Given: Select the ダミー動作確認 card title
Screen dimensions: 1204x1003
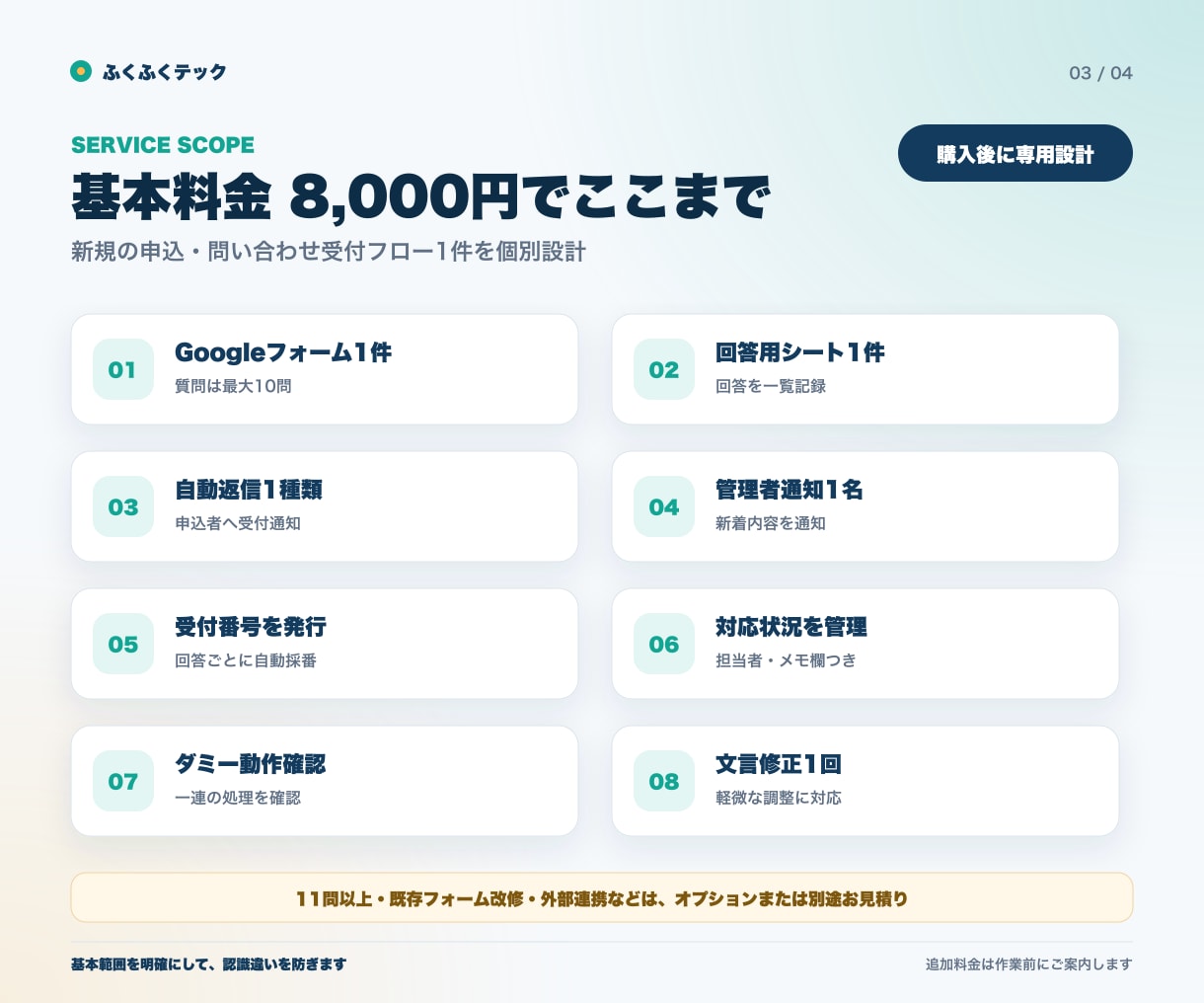Looking at the screenshot, I should pyautogui.click(x=250, y=764).
